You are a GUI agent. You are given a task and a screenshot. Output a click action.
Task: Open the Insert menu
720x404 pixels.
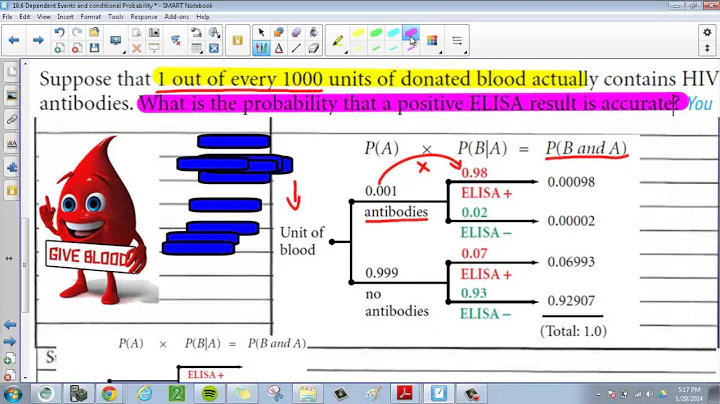point(65,17)
